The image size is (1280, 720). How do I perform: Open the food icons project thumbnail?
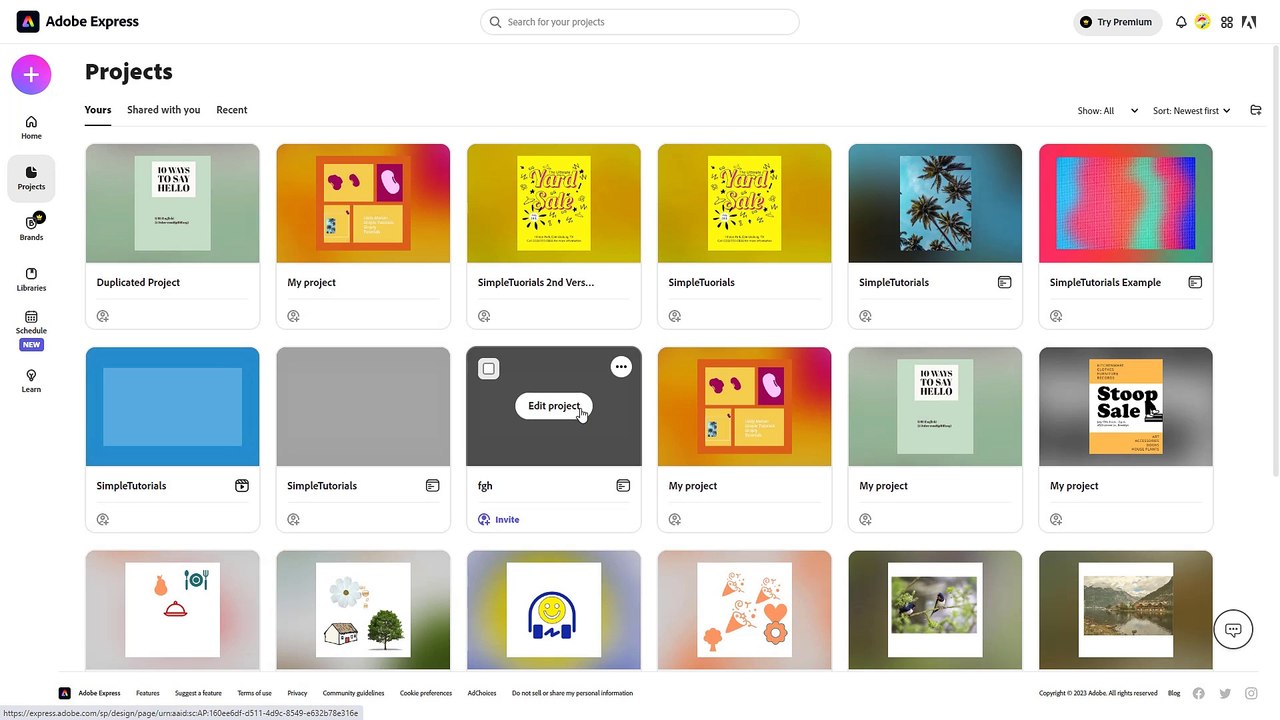(172, 610)
